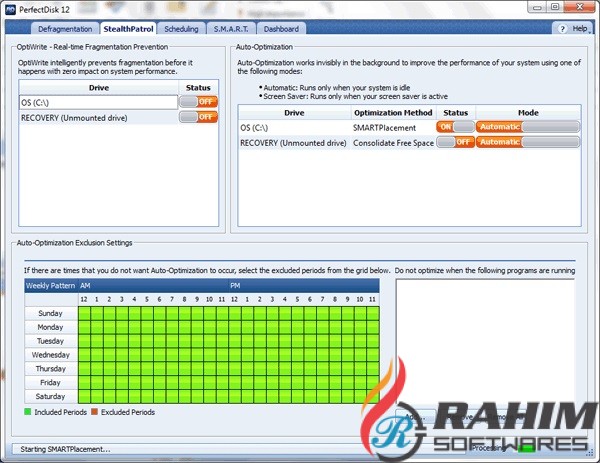Image resolution: width=600 pixels, height=463 pixels.
Task: Open the Help menu
Action: [x=574, y=29]
